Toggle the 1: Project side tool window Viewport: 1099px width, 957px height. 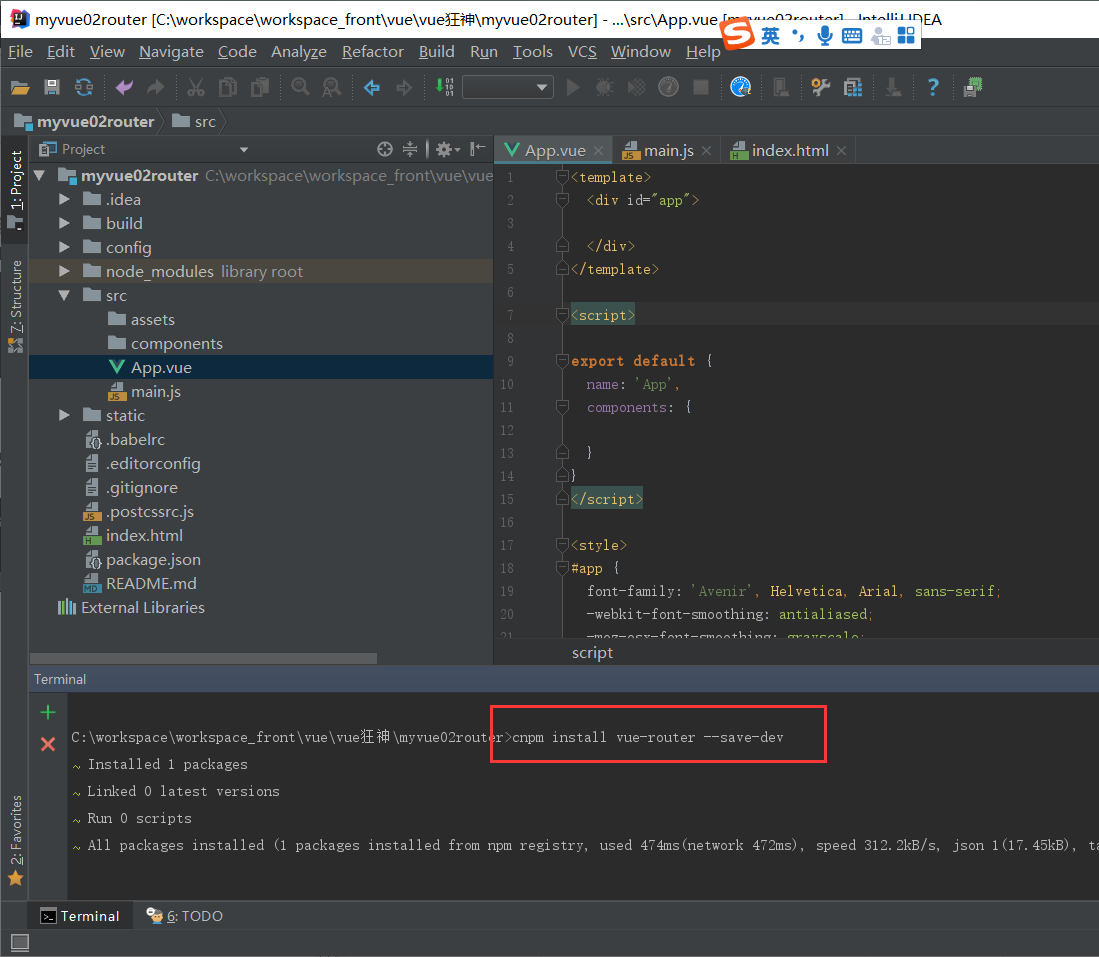pyautogui.click(x=15, y=189)
